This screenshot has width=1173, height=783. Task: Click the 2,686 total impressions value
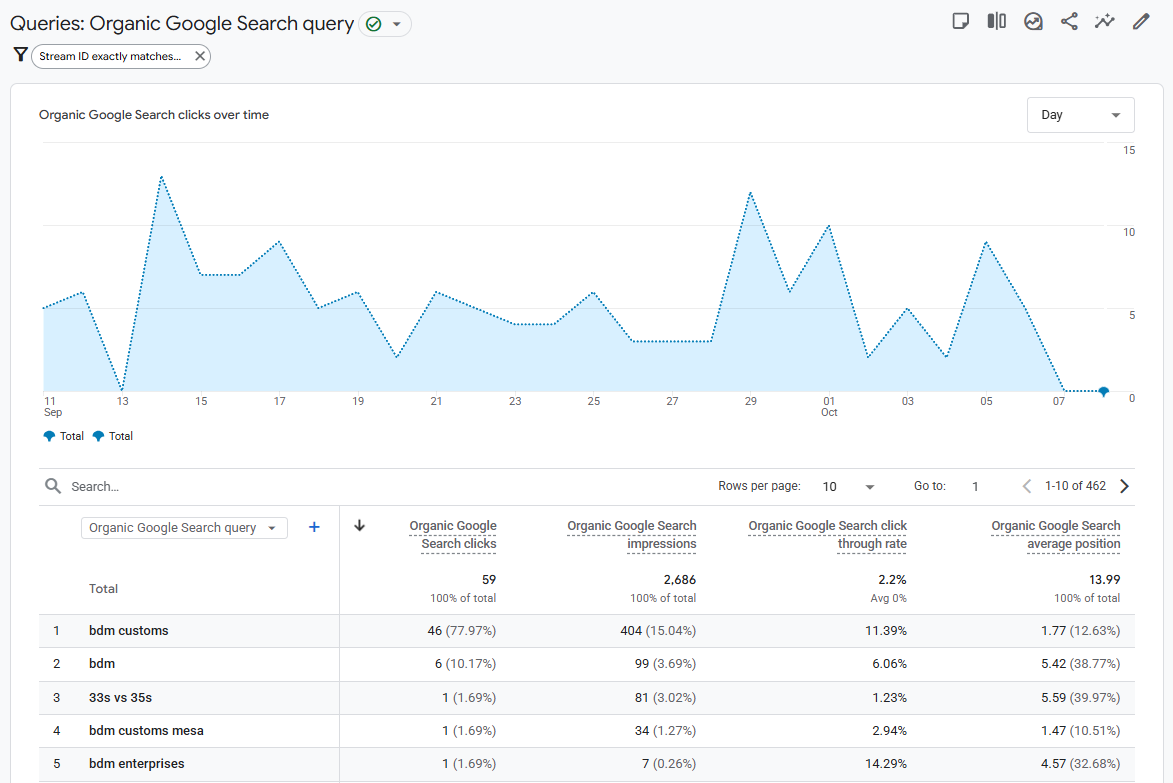(x=679, y=580)
